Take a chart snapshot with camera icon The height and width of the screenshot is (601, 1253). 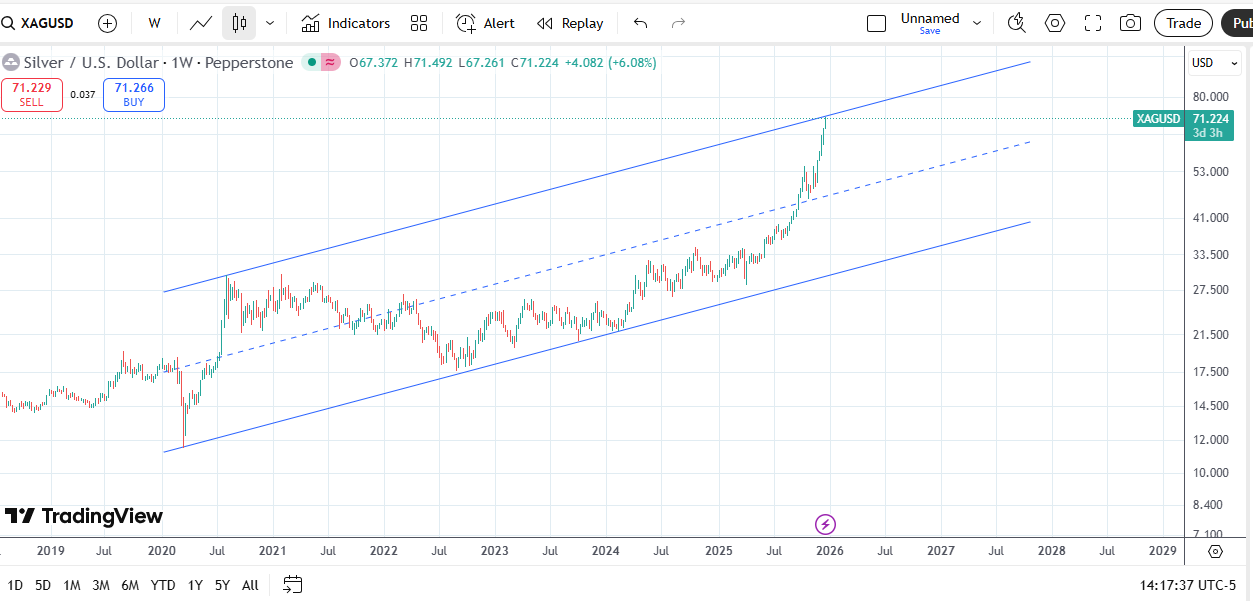pyautogui.click(x=1130, y=23)
